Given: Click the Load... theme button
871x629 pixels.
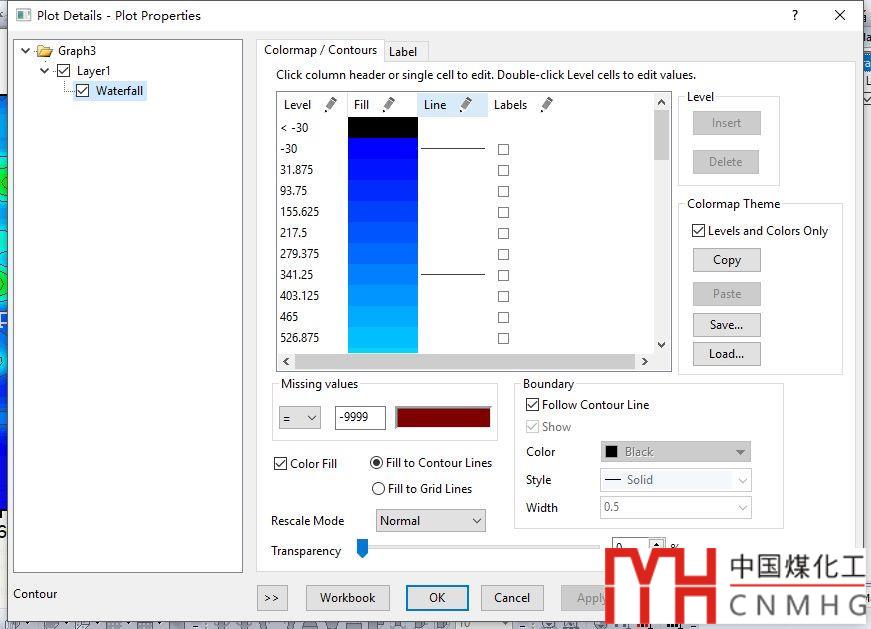Looking at the screenshot, I should point(727,354).
